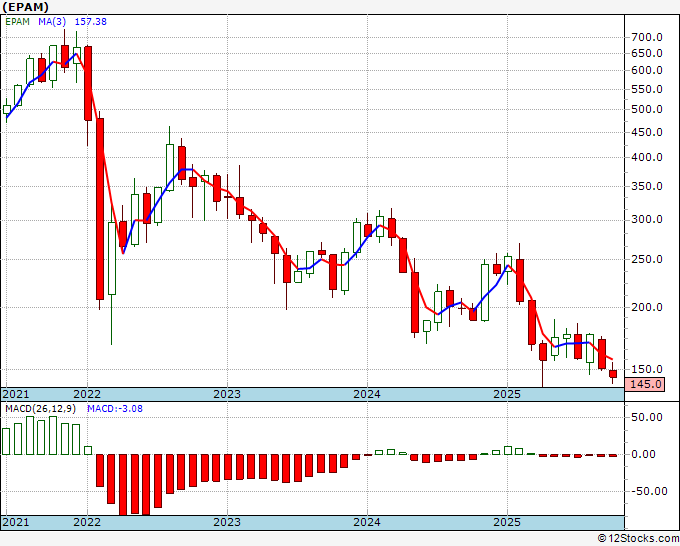
Task: Click the MA(3) indicator label
Action: point(52,22)
